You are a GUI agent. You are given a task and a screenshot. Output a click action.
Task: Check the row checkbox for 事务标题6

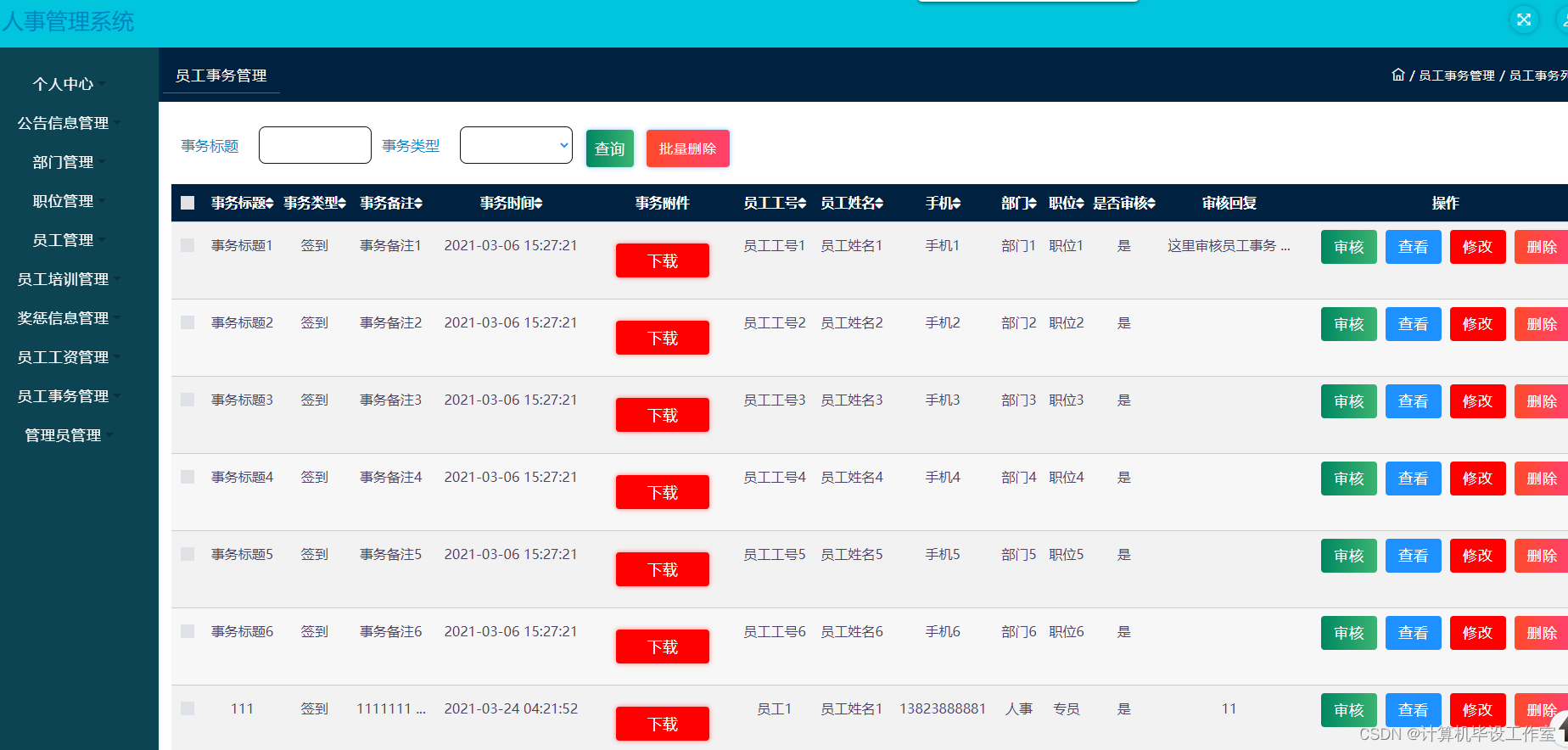point(188,631)
